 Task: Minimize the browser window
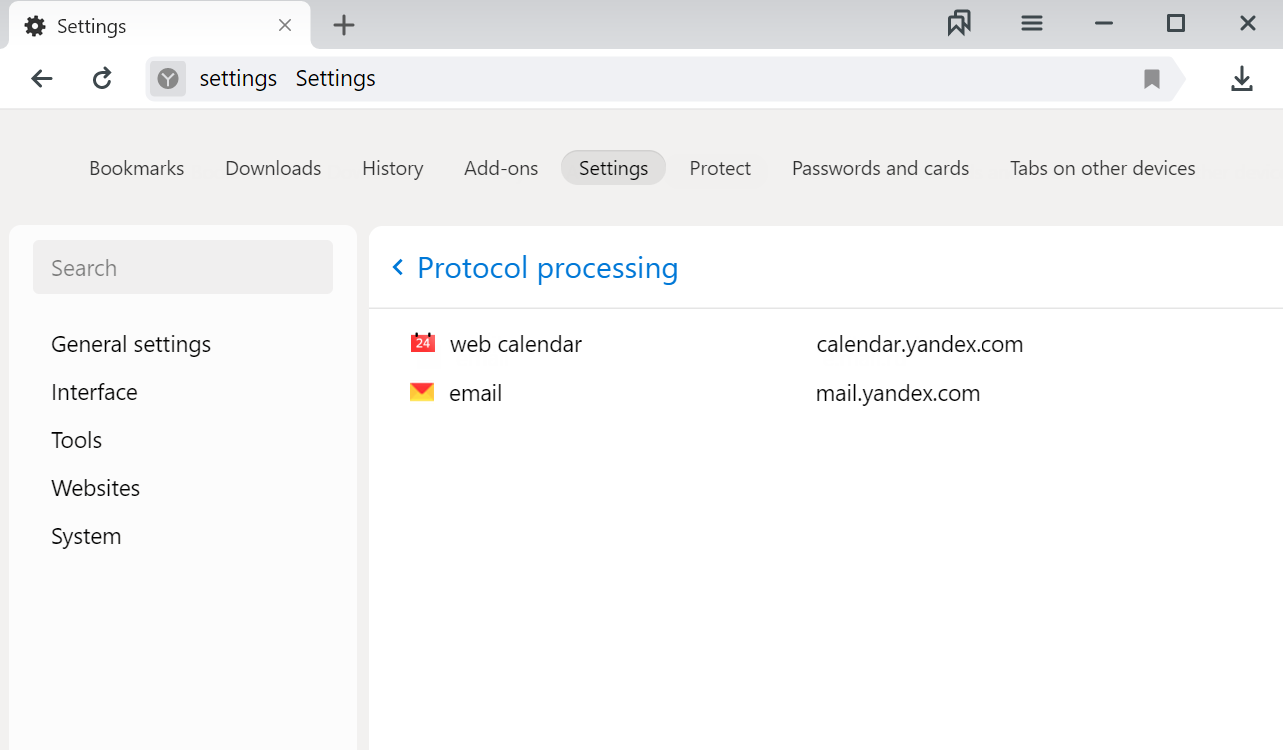pyautogui.click(x=1104, y=23)
